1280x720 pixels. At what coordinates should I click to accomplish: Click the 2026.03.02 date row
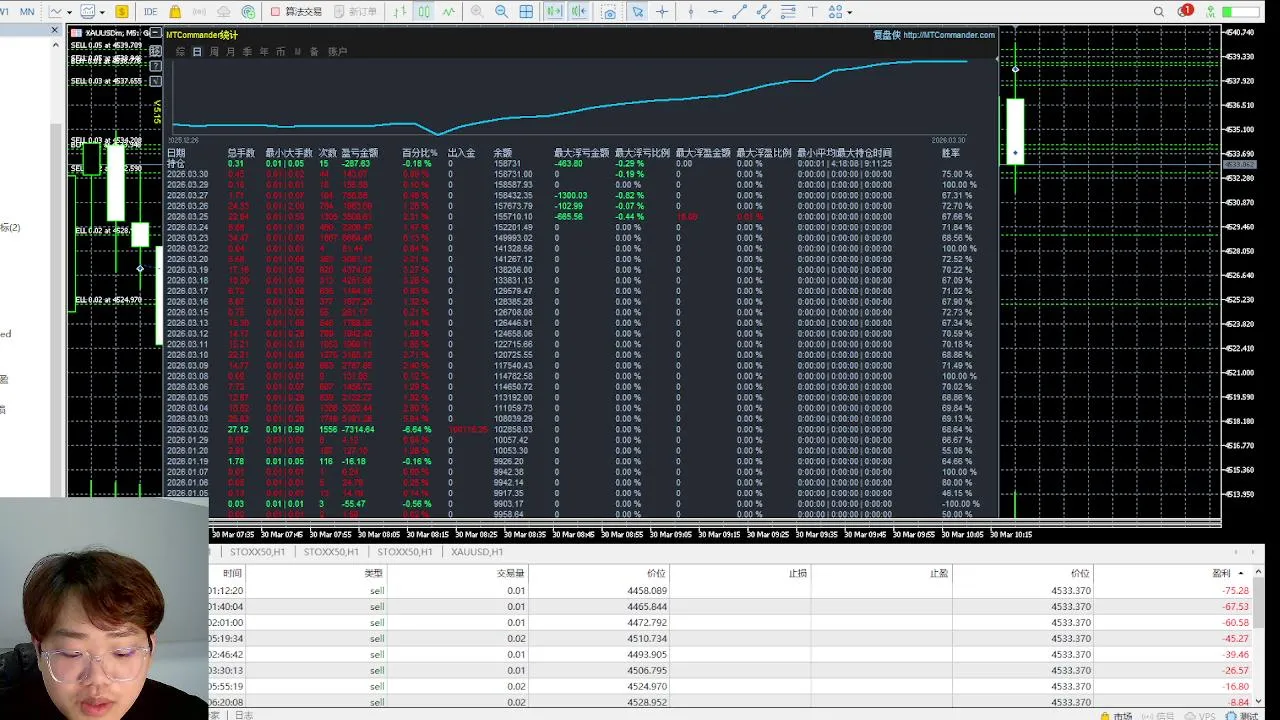187,429
